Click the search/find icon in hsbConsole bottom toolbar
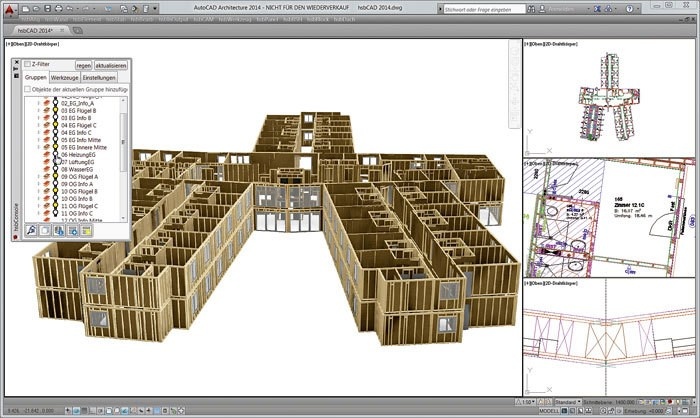The image size is (700, 418). point(32,230)
